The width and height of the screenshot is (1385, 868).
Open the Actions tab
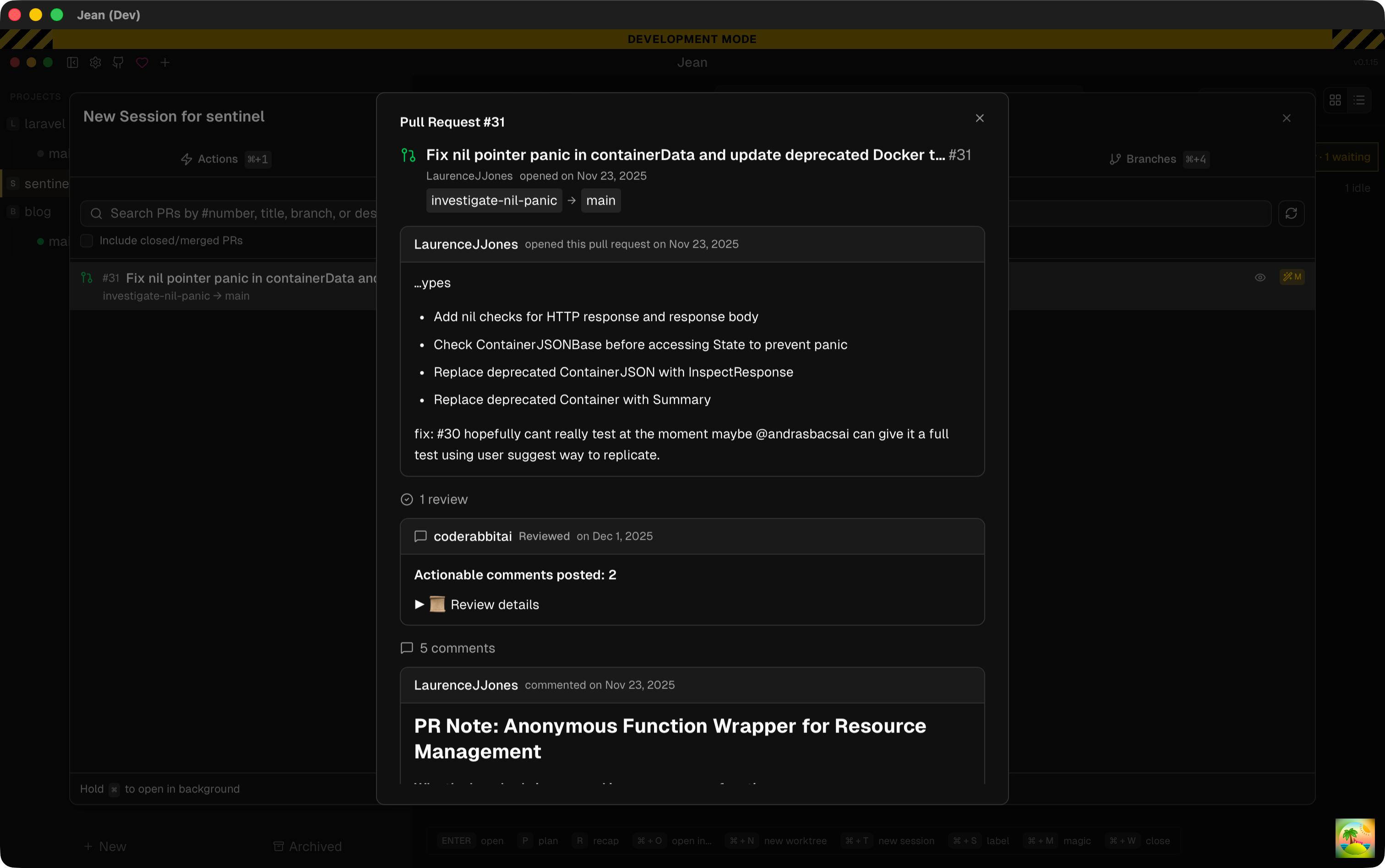(x=217, y=159)
